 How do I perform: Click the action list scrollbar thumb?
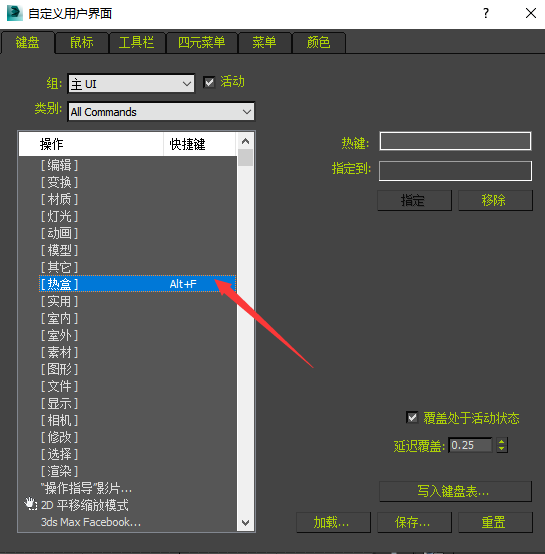245,158
